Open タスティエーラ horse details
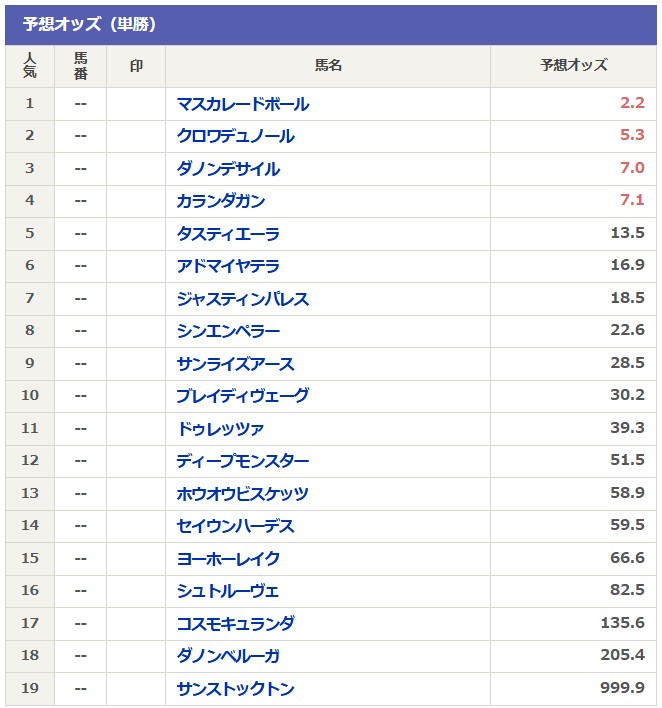The image size is (662, 708). [228, 234]
